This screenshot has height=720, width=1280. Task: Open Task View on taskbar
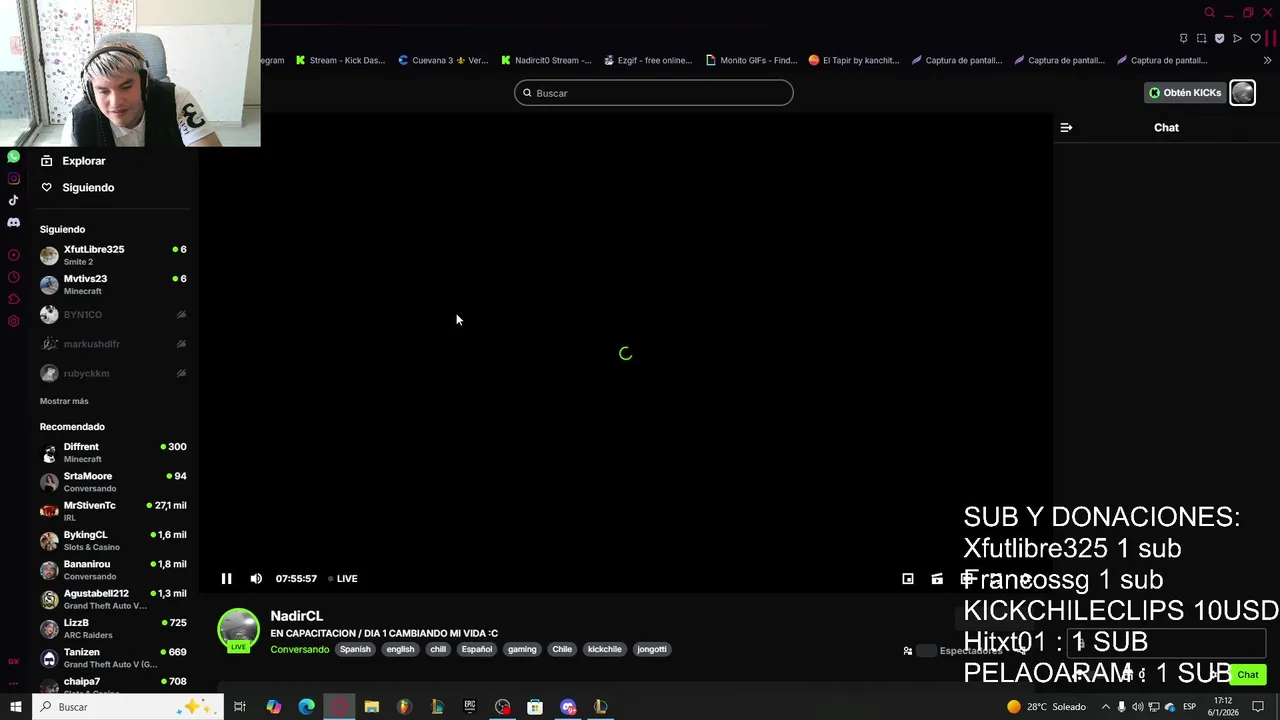[x=240, y=707]
